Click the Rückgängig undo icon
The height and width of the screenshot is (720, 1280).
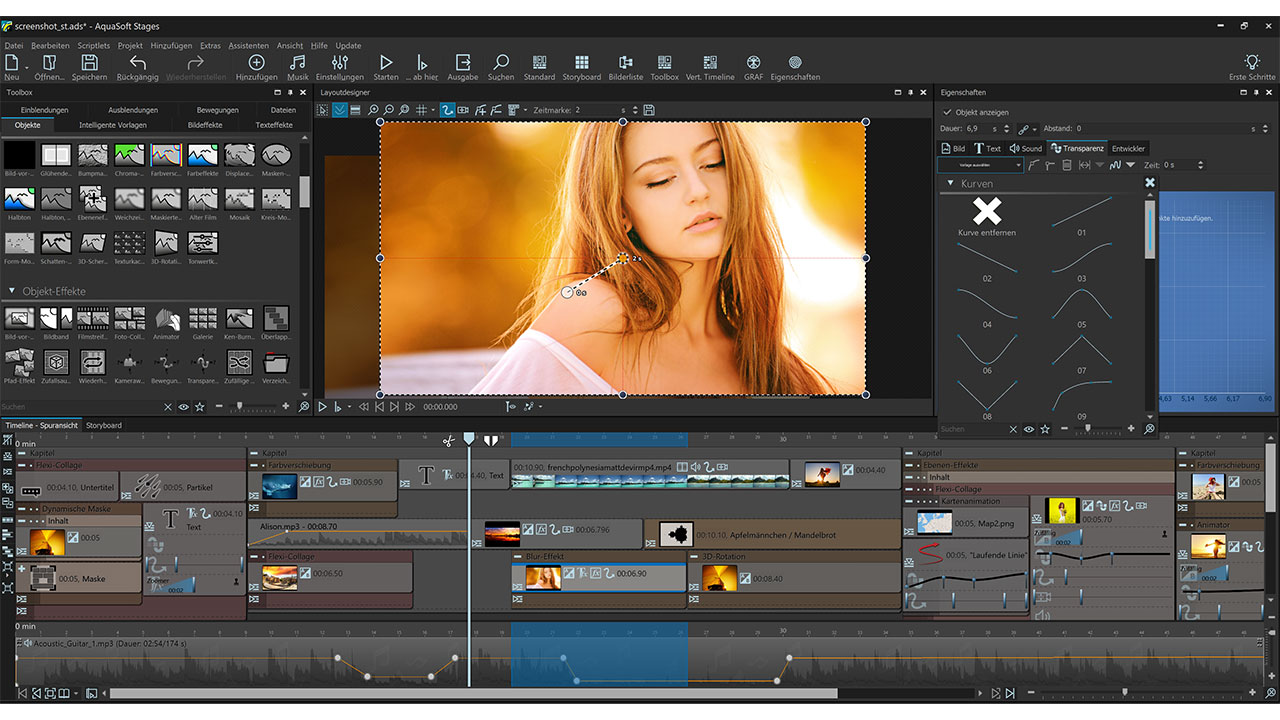coord(138,64)
